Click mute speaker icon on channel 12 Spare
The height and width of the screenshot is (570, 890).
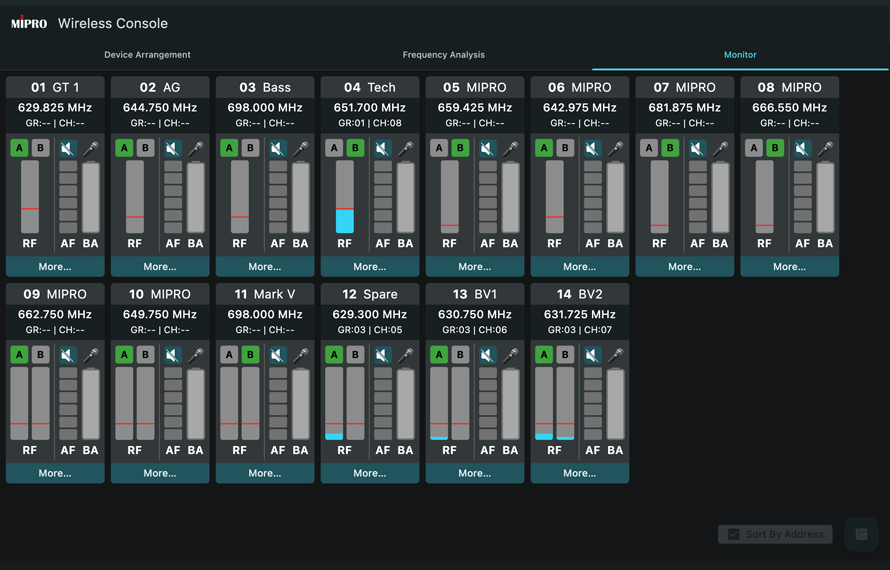(383, 355)
